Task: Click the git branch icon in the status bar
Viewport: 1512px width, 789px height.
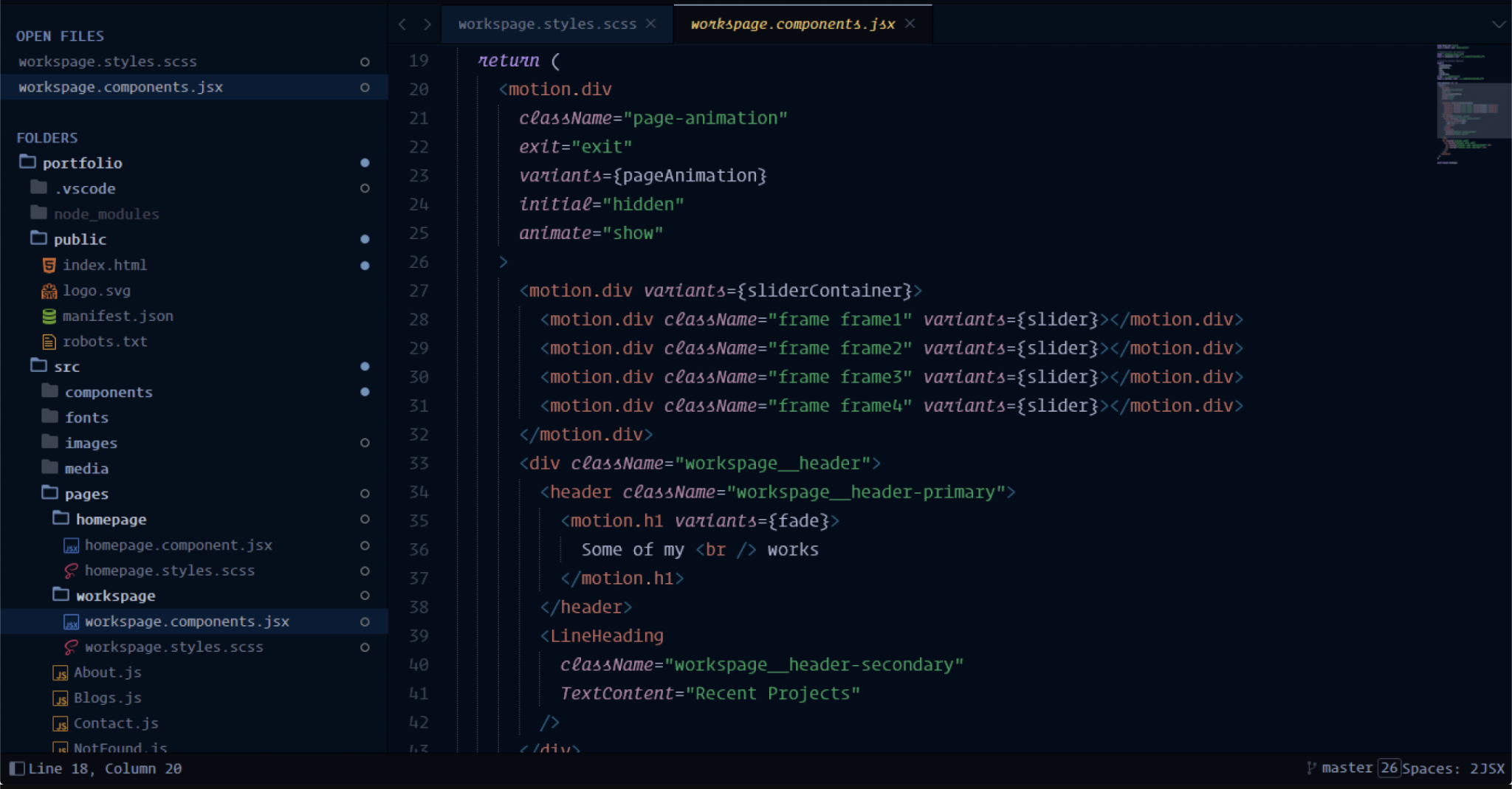Action: [x=1310, y=768]
